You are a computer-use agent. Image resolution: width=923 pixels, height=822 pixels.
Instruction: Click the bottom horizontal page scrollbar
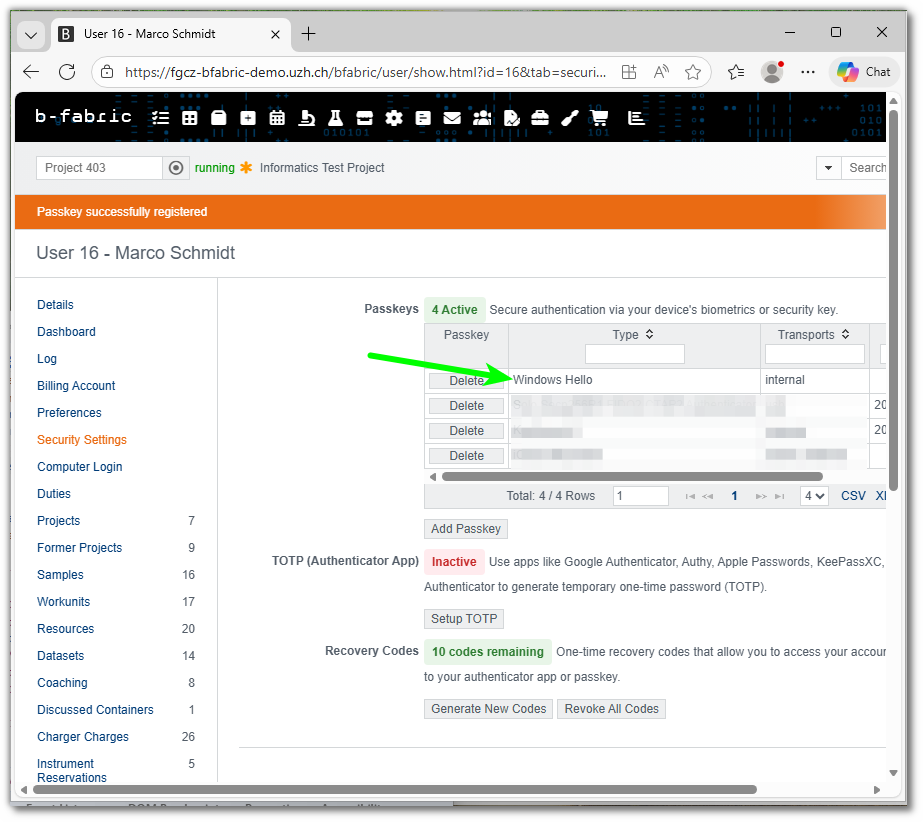pos(393,790)
